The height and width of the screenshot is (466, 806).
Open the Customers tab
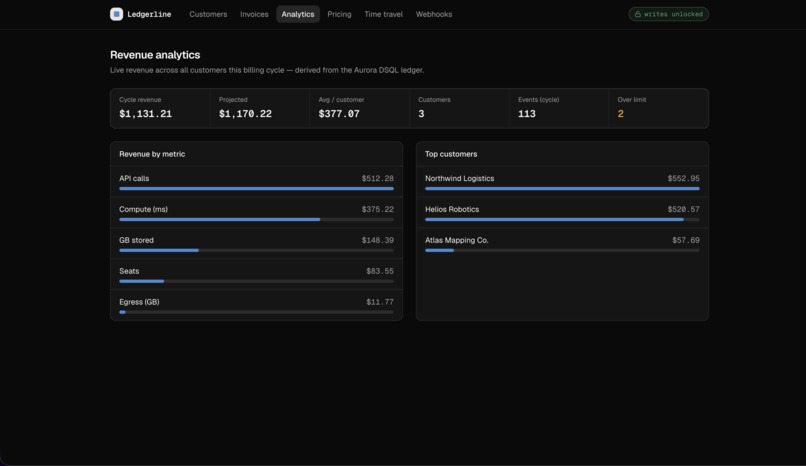(x=208, y=14)
